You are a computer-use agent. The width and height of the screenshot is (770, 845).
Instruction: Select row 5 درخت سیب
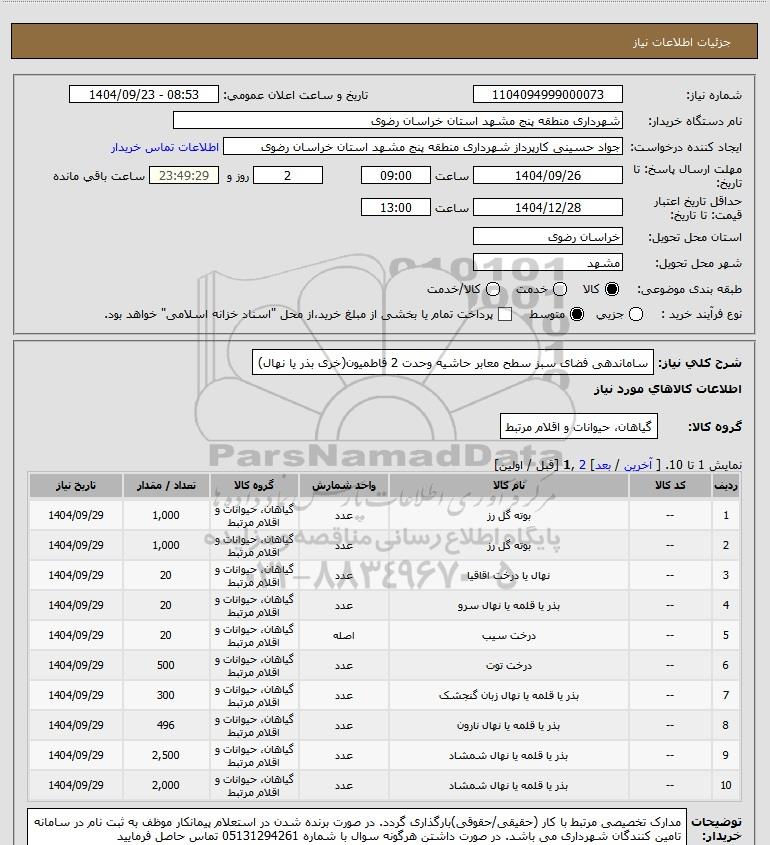(385, 635)
